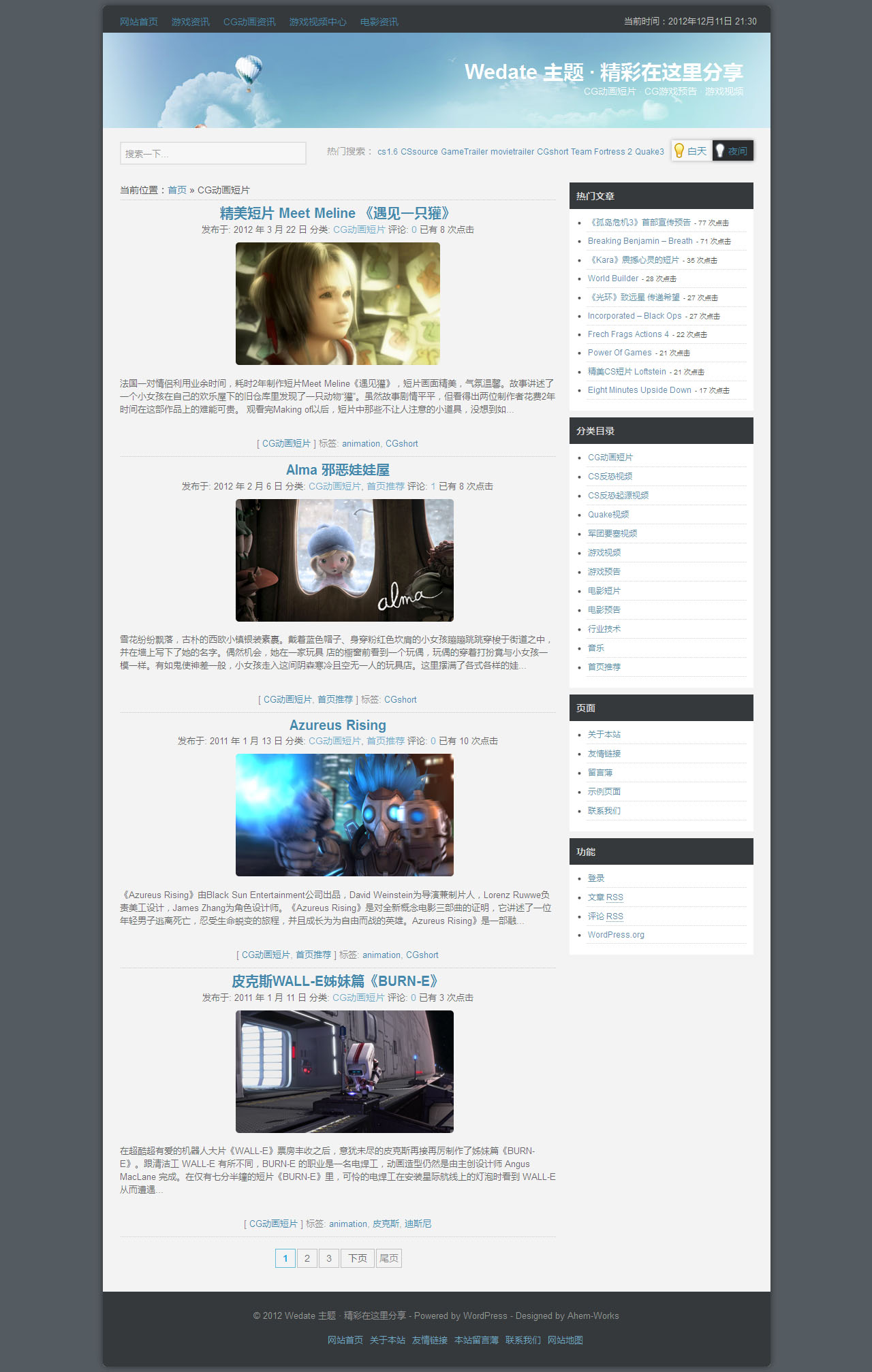Open the Azureus Rising thumbnail
This screenshot has width=872, height=1372.
click(345, 815)
